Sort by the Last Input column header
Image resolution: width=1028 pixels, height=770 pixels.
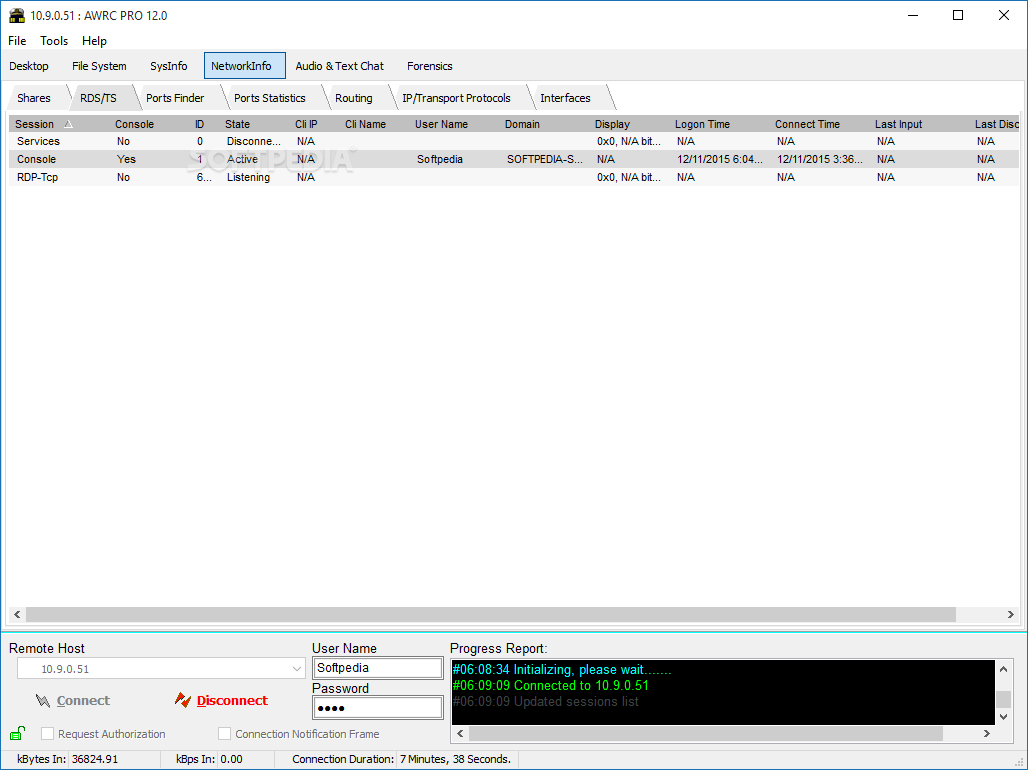pyautogui.click(x=898, y=124)
